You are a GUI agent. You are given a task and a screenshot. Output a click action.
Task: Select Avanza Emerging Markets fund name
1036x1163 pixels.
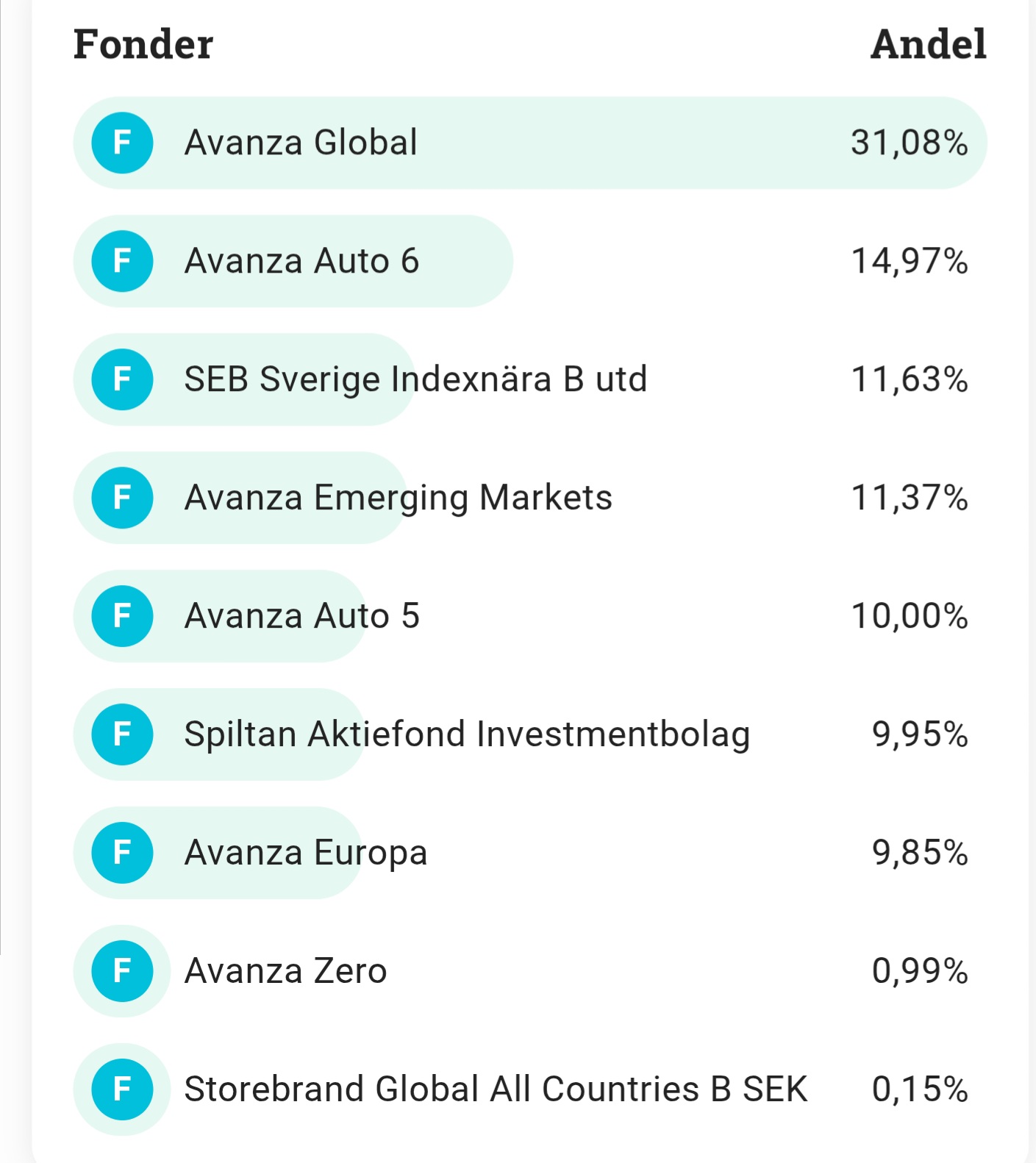[398, 498]
